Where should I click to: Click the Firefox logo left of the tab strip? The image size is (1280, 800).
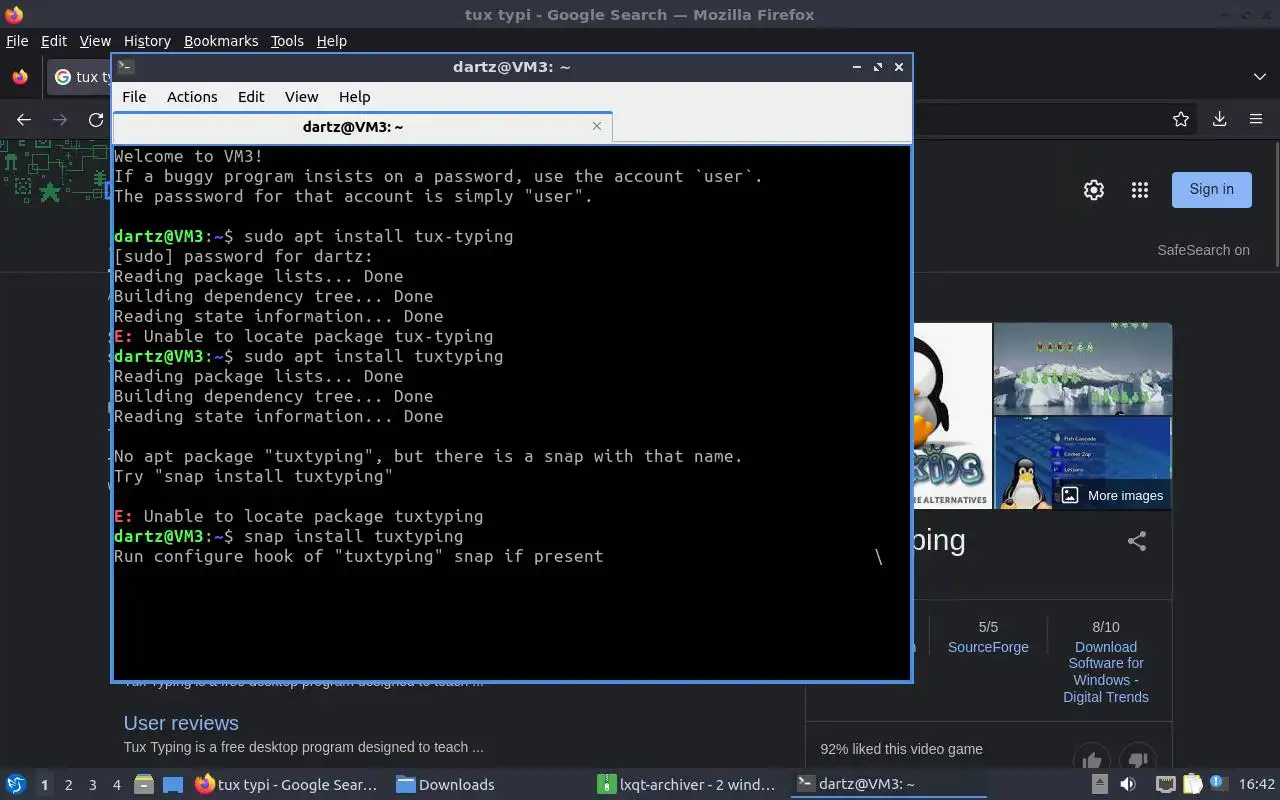(19, 77)
